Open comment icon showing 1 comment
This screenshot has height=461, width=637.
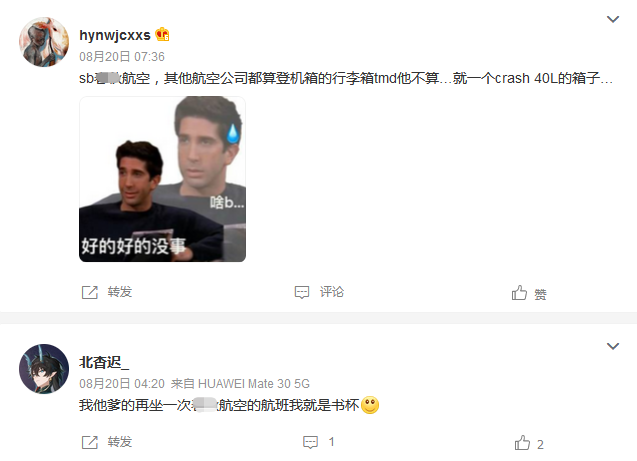point(310,442)
